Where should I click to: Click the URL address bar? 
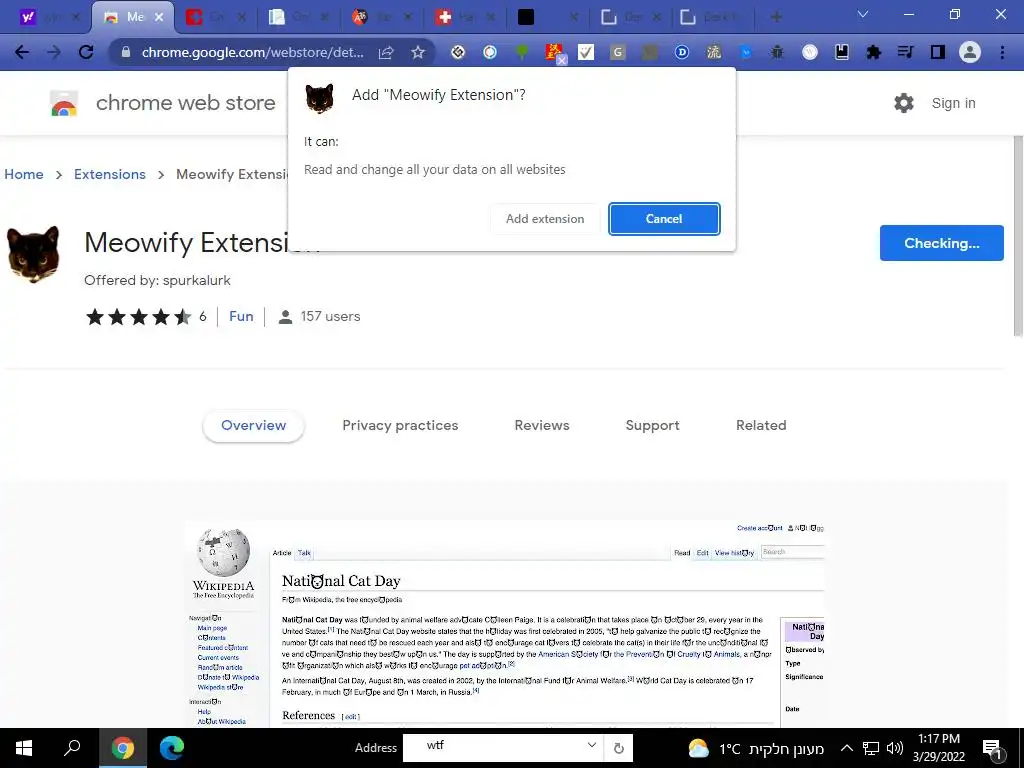pos(253,52)
